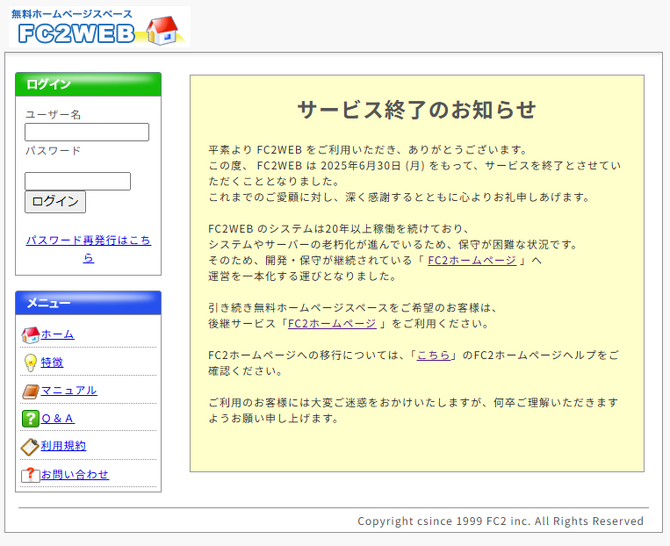The image size is (670, 546).
Task: Open the 特徴 menu link
Action: pos(52,363)
